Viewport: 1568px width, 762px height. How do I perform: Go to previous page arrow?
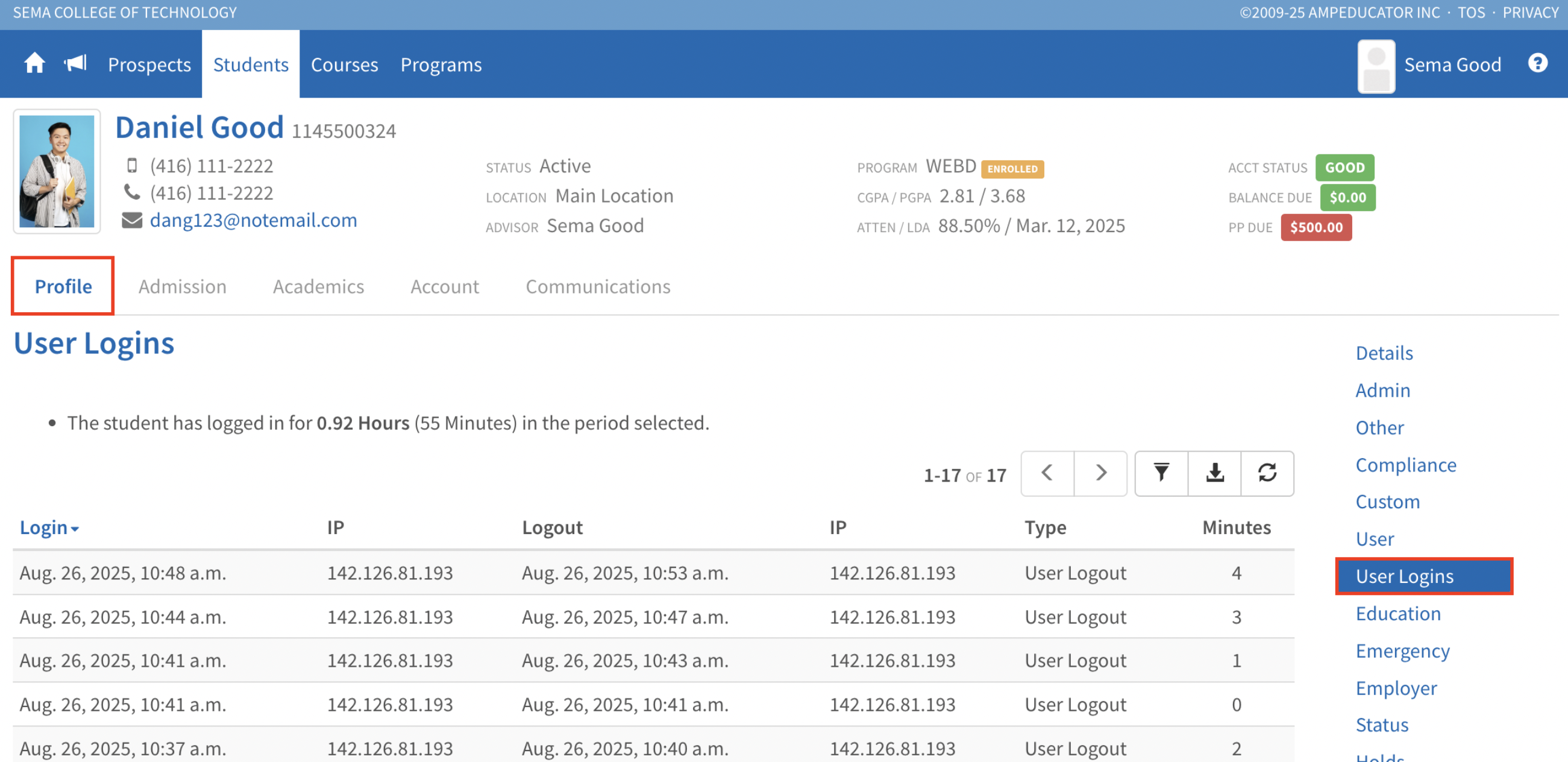click(x=1046, y=473)
